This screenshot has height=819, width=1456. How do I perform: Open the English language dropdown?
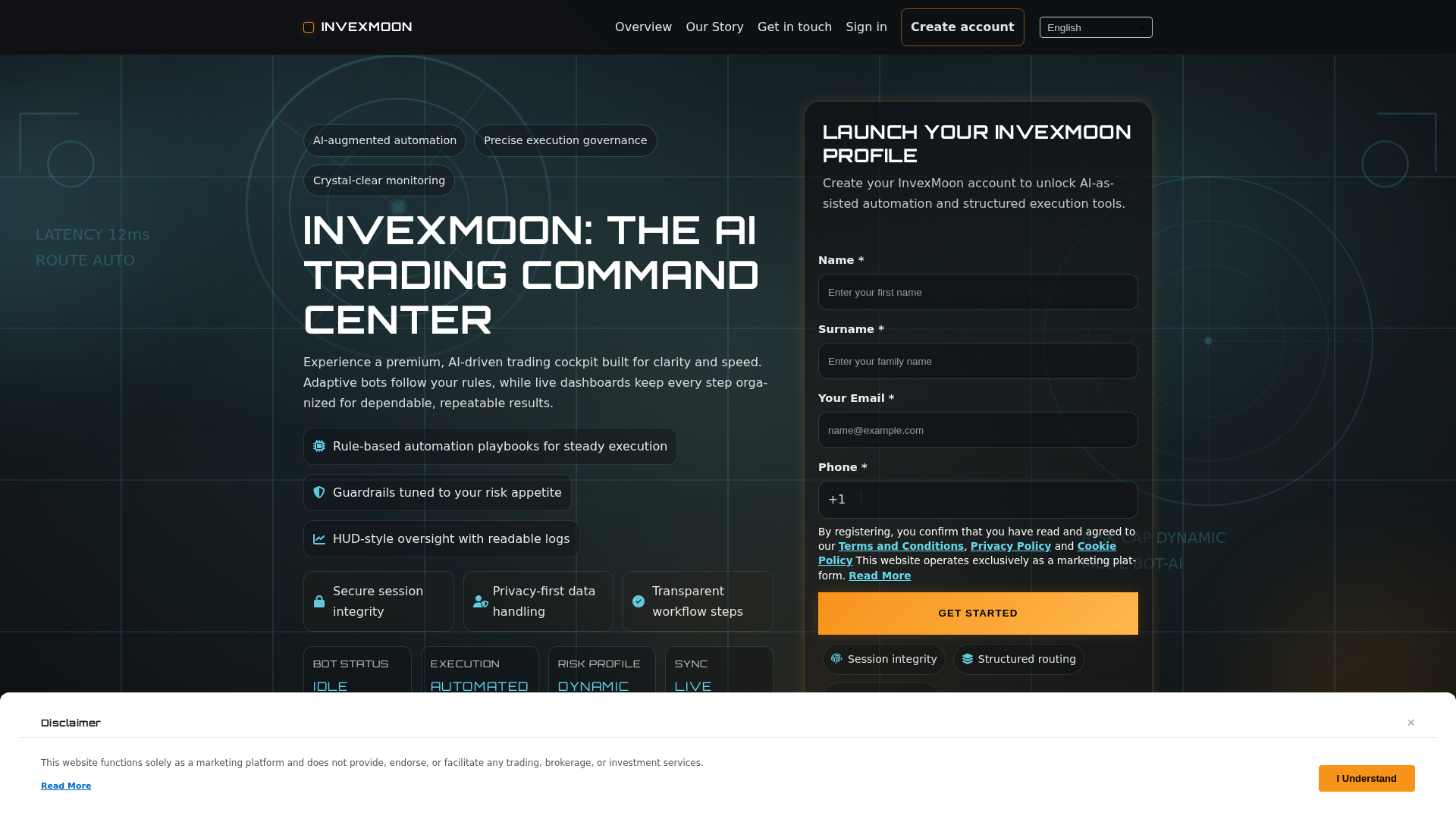(x=1096, y=27)
